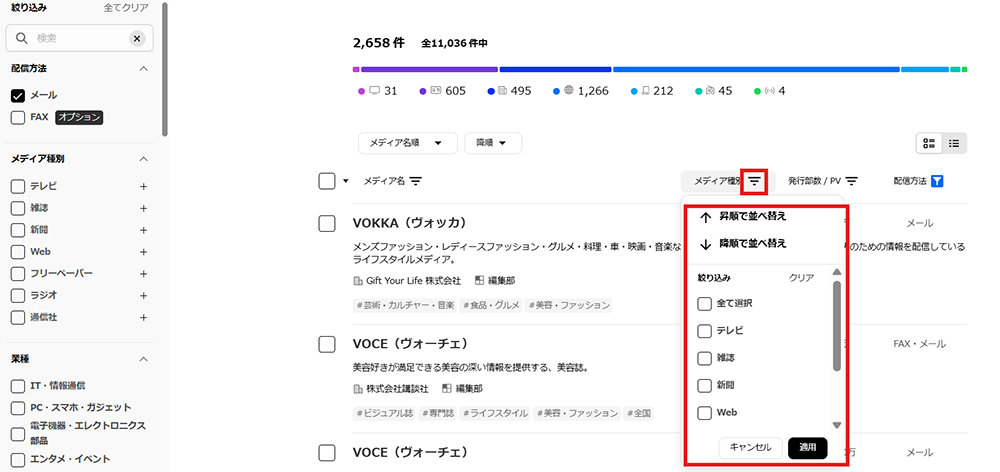Click the media type column filter icon
This screenshot has width=1000, height=472.
(756, 181)
